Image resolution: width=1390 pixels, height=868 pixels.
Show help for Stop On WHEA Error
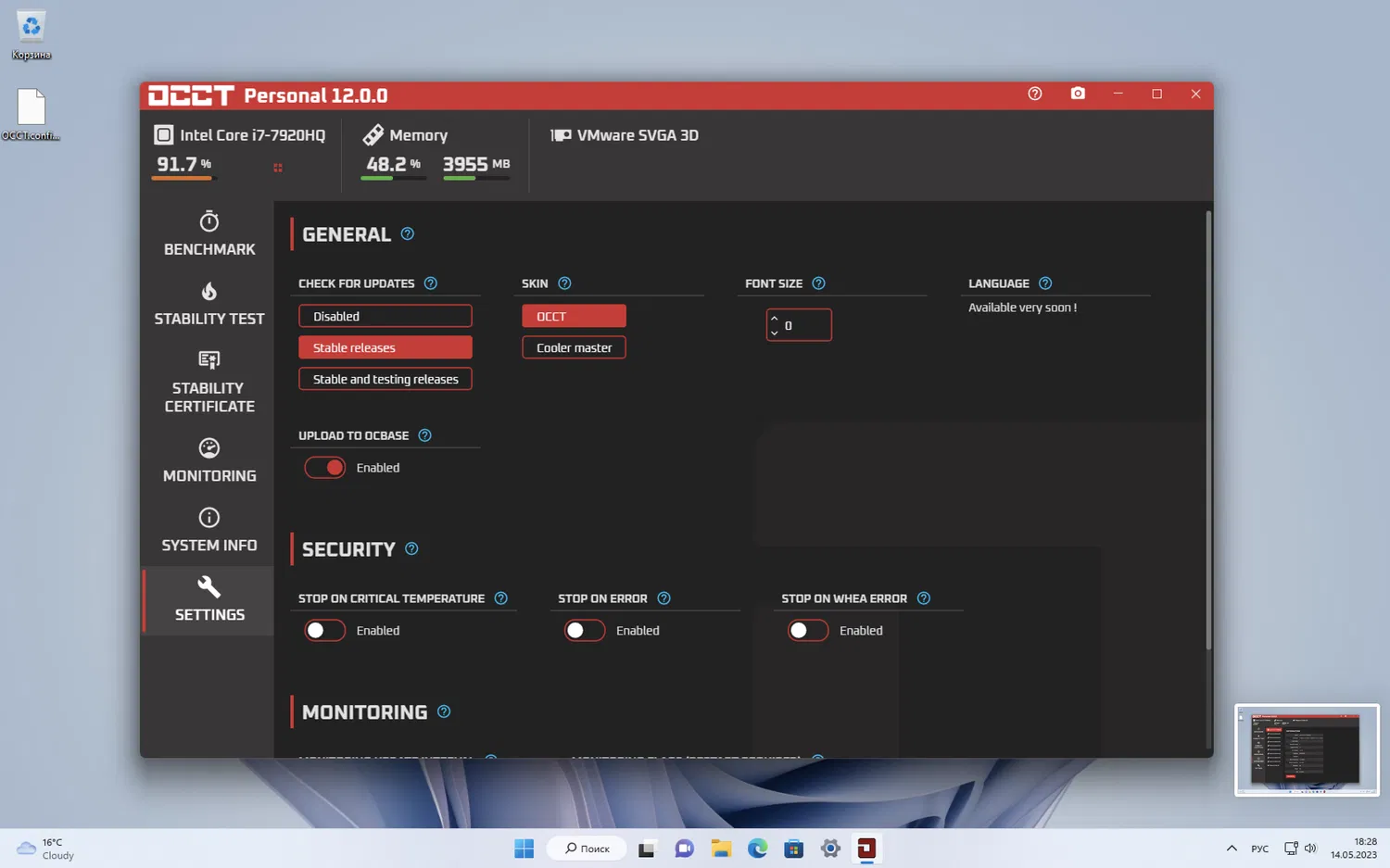pyautogui.click(x=924, y=598)
